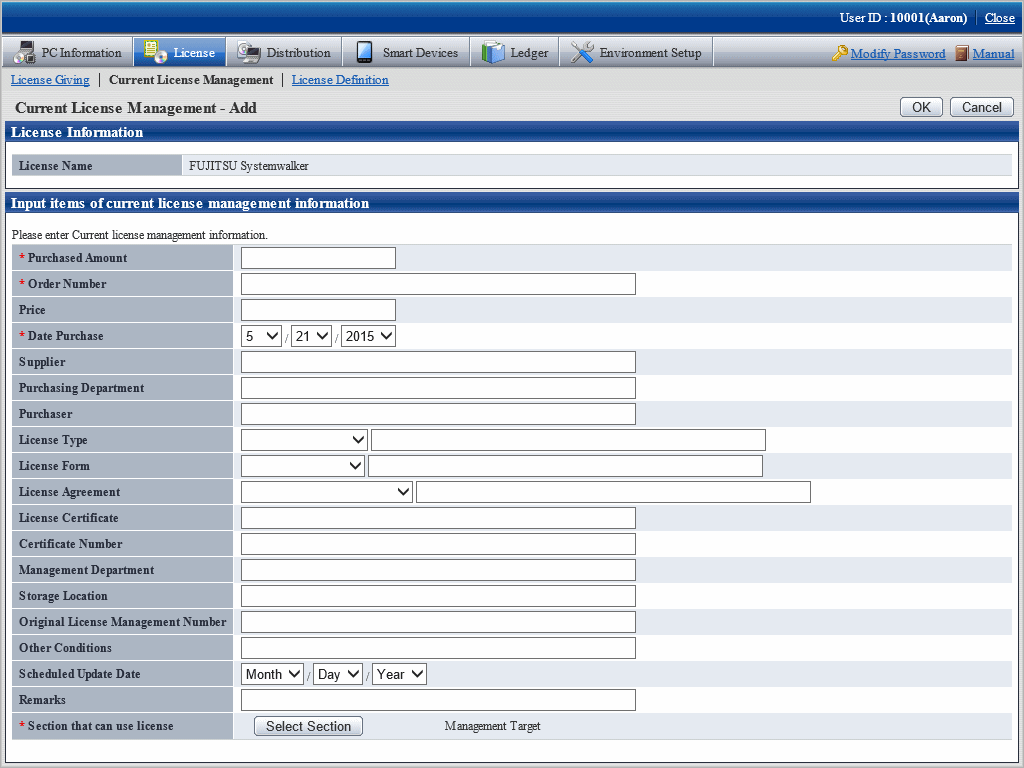This screenshot has width=1024, height=768.
Task: Open the Environment Setup tab
Action: point(636,52)
